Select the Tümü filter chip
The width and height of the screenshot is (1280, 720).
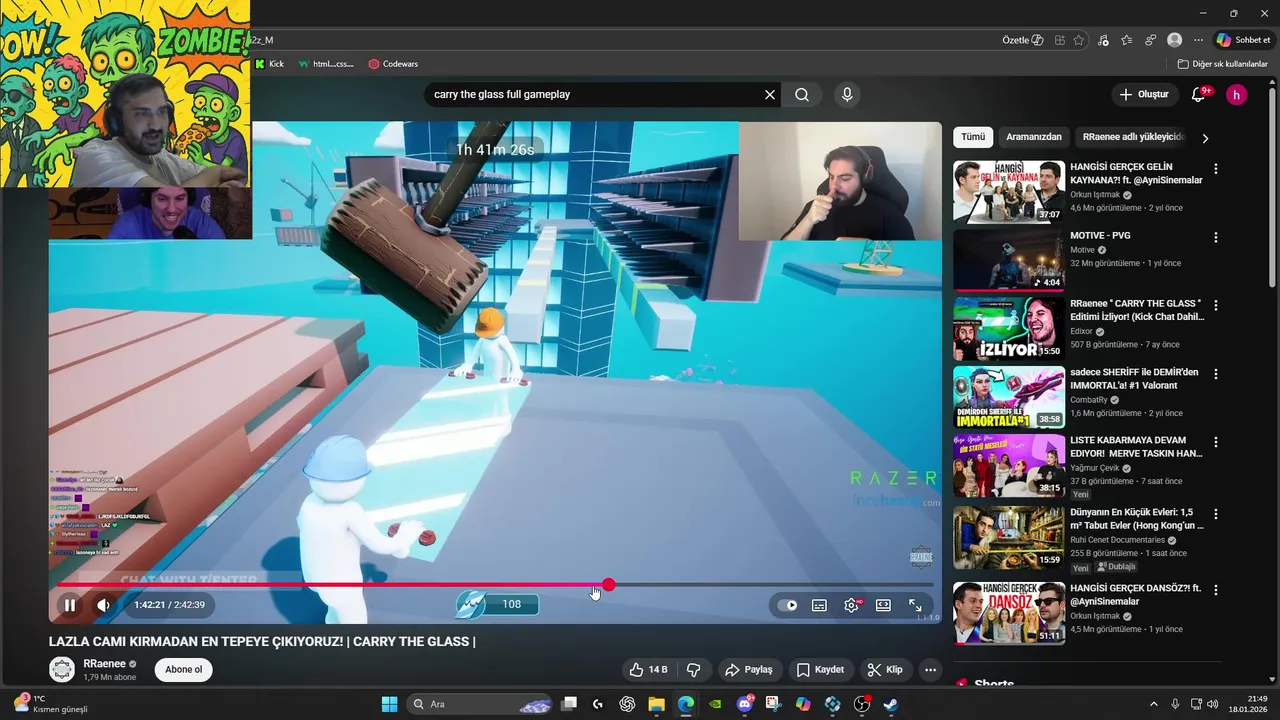click(973, 137)
